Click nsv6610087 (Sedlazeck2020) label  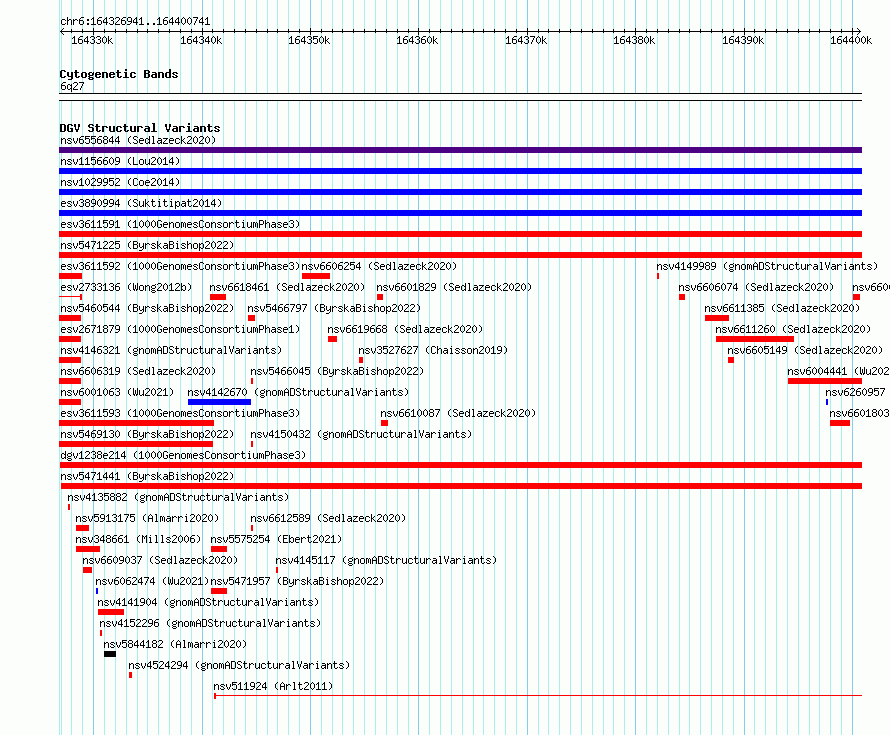click(x=458, y=413)
